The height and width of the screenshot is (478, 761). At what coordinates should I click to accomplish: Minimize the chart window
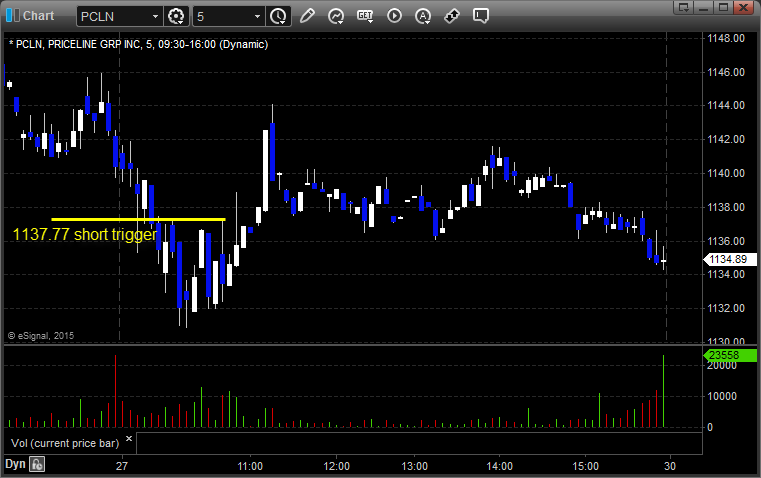703,7
